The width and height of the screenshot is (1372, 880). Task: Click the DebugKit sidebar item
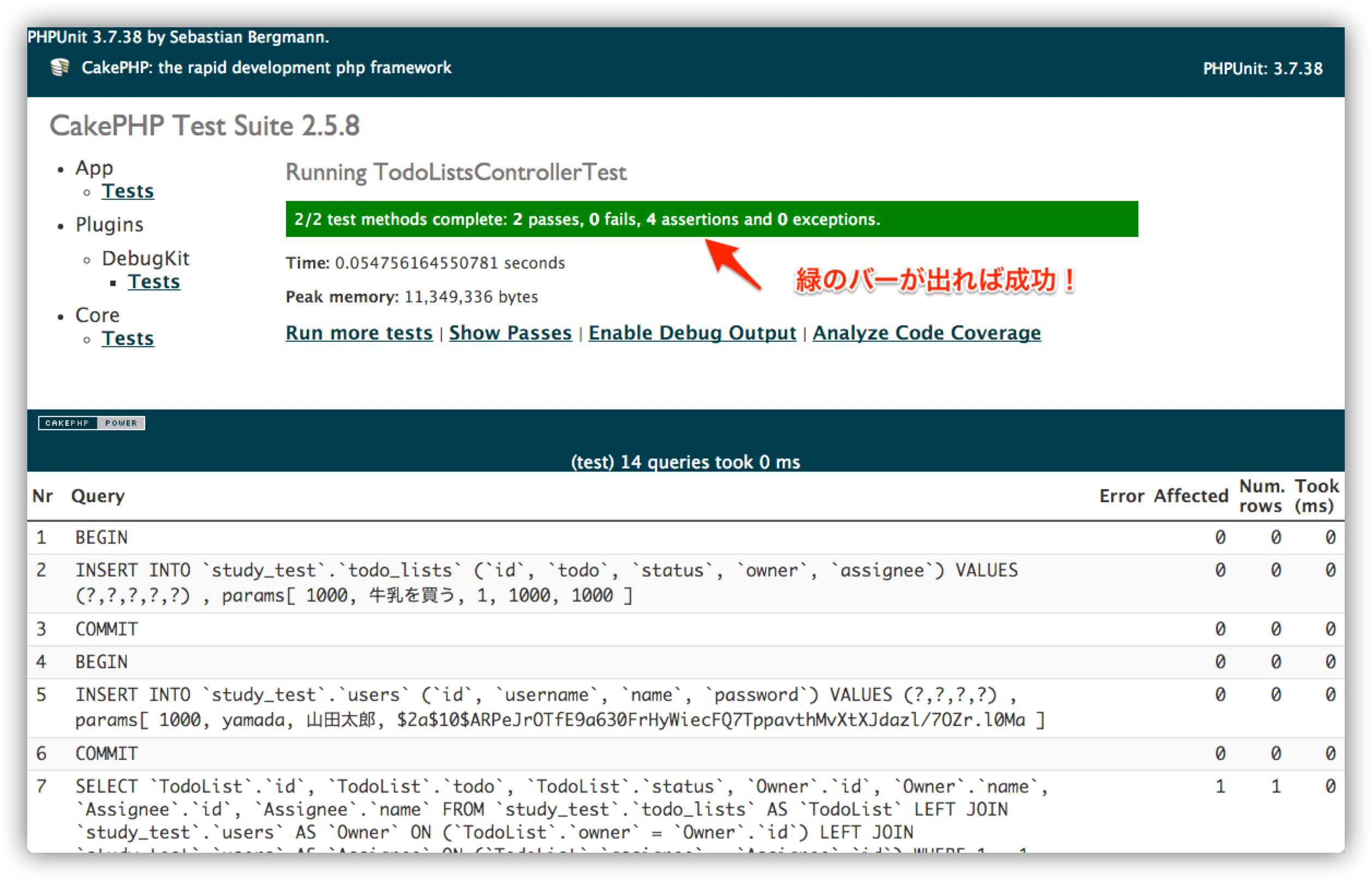145,258
